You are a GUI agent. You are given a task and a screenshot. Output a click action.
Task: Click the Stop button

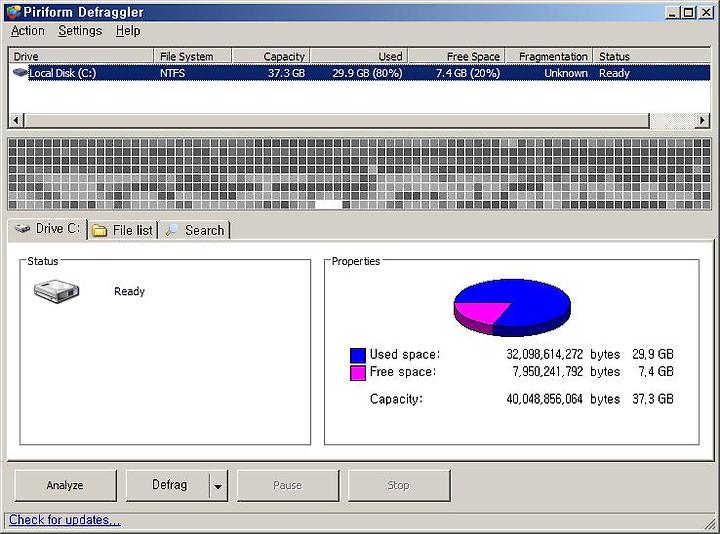398,485
